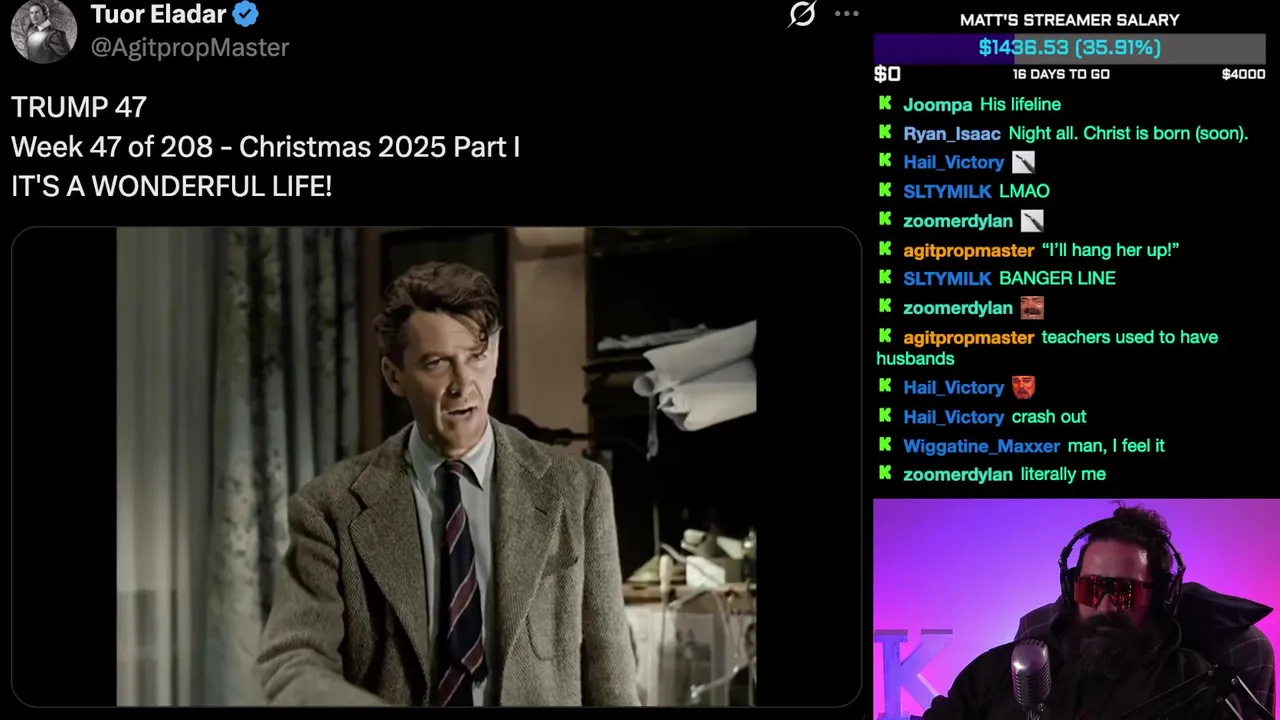This screenshot has height=720, width=1280.
Task: Click the Kick badge beside Hail_Victory's face emote
Action: [x=885, y=387]
